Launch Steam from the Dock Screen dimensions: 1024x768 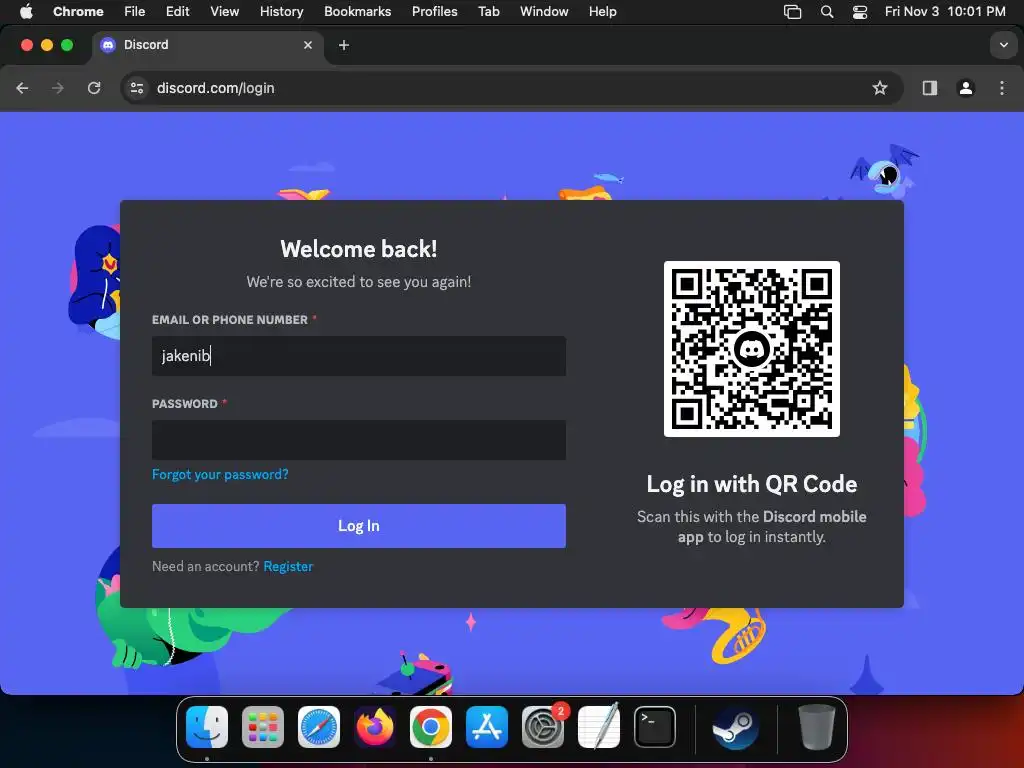pos(735,727)
